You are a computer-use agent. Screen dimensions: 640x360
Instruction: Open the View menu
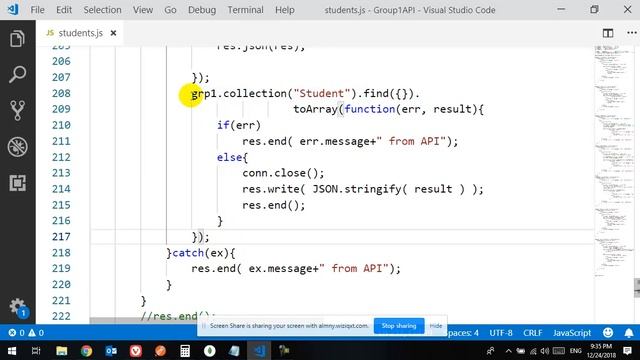tap(143, 10)
